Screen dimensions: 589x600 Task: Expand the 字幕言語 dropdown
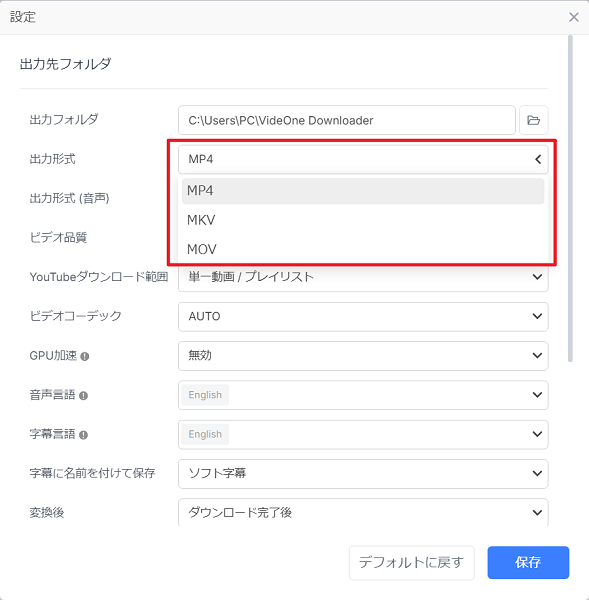[x=363, y=434]
